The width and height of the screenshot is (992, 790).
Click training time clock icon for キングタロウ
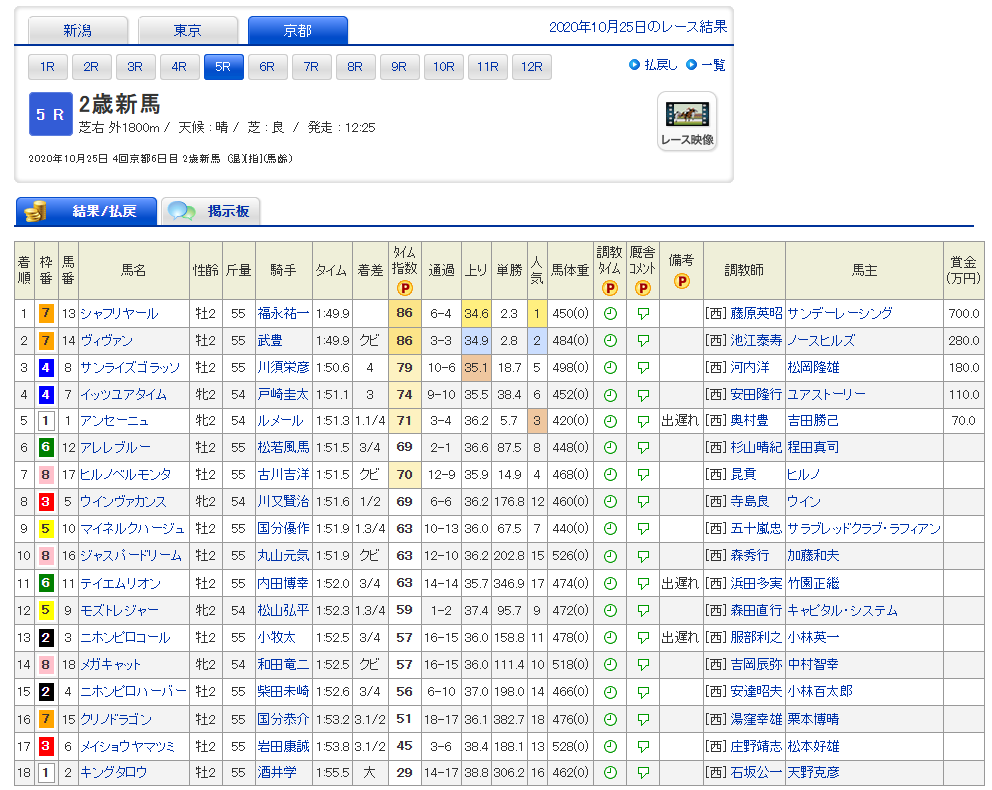tap(609, 773)
